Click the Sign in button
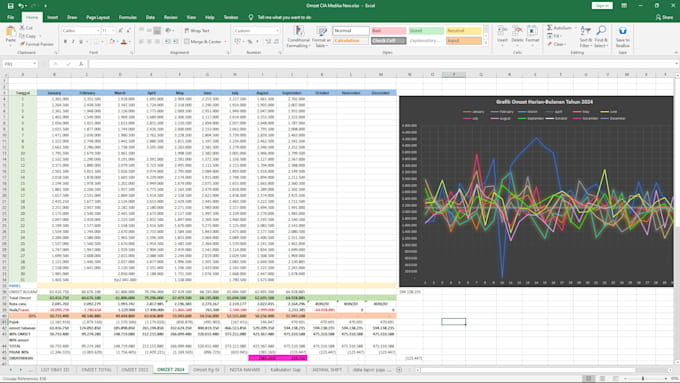The height and width of the screenshot is (383, 680). [x=602, y=6]
